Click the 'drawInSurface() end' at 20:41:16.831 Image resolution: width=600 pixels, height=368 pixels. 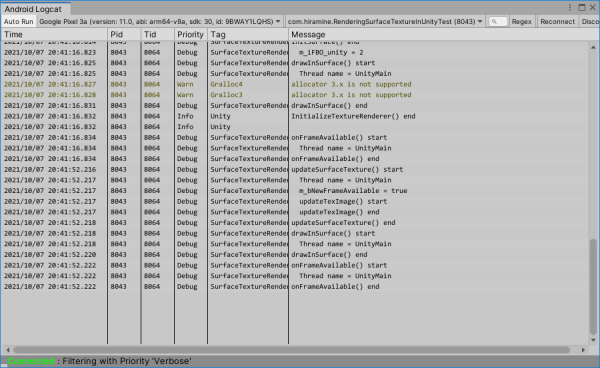click(x=329, y=106)
